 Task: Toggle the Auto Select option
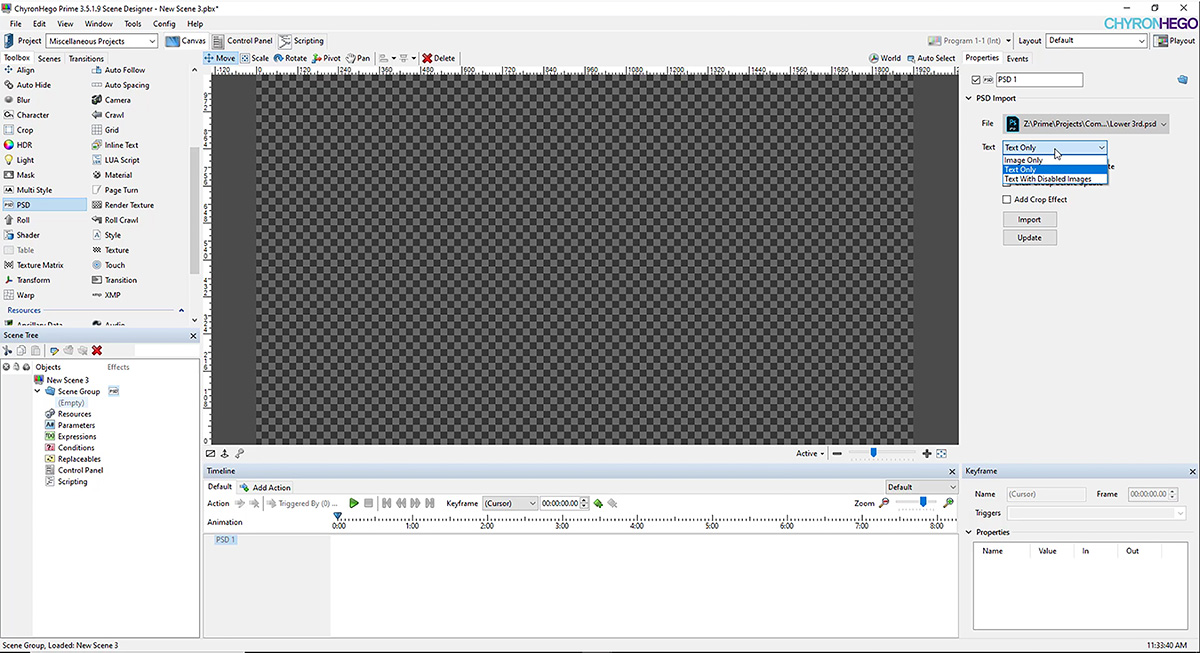(x=930, y=58)
